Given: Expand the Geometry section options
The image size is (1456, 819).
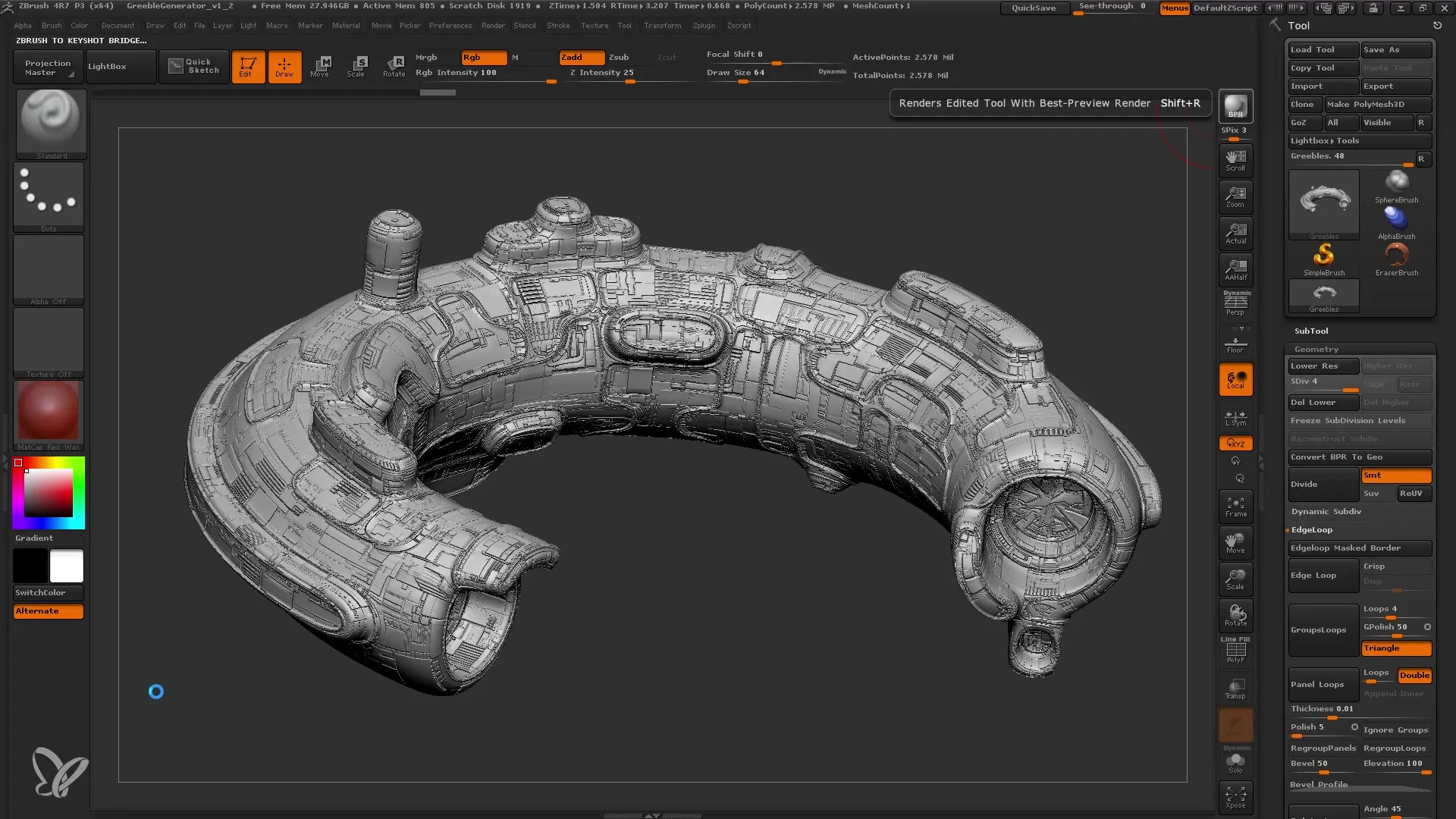Looking at the screenshot, I should (x=1317, y=349).
